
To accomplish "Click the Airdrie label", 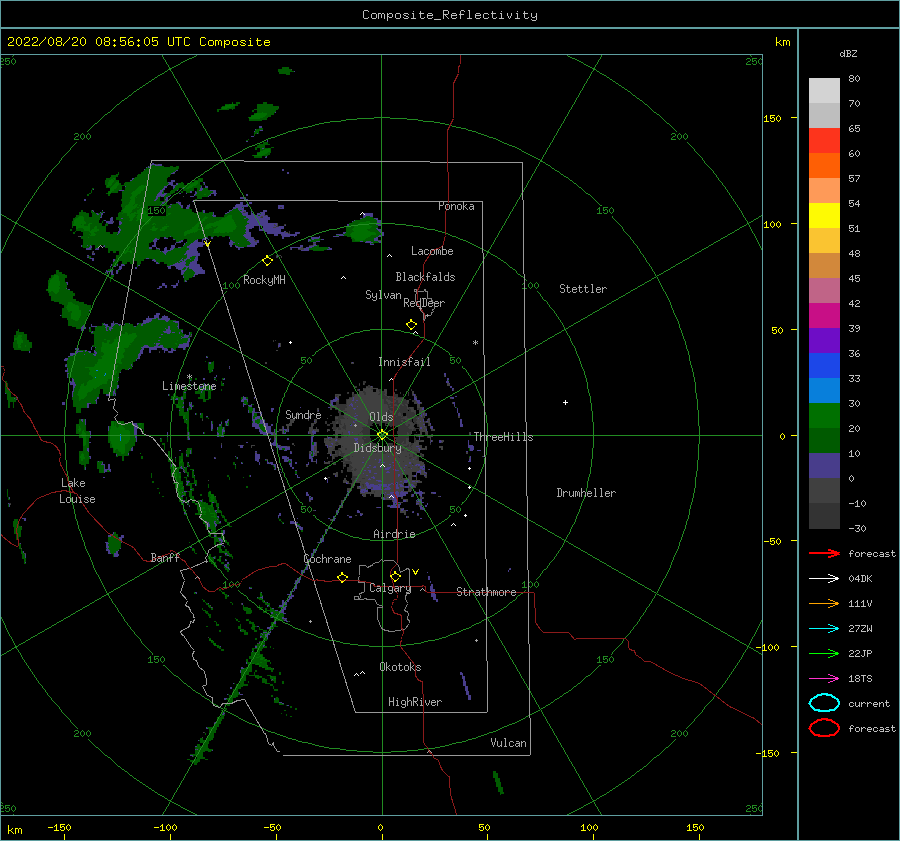I will (394, 534).
